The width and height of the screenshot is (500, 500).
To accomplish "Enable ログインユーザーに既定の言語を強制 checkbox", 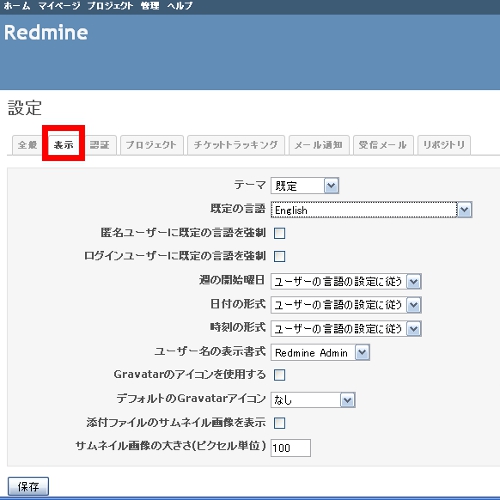I will pyautogui.click(x=279, y=256).
